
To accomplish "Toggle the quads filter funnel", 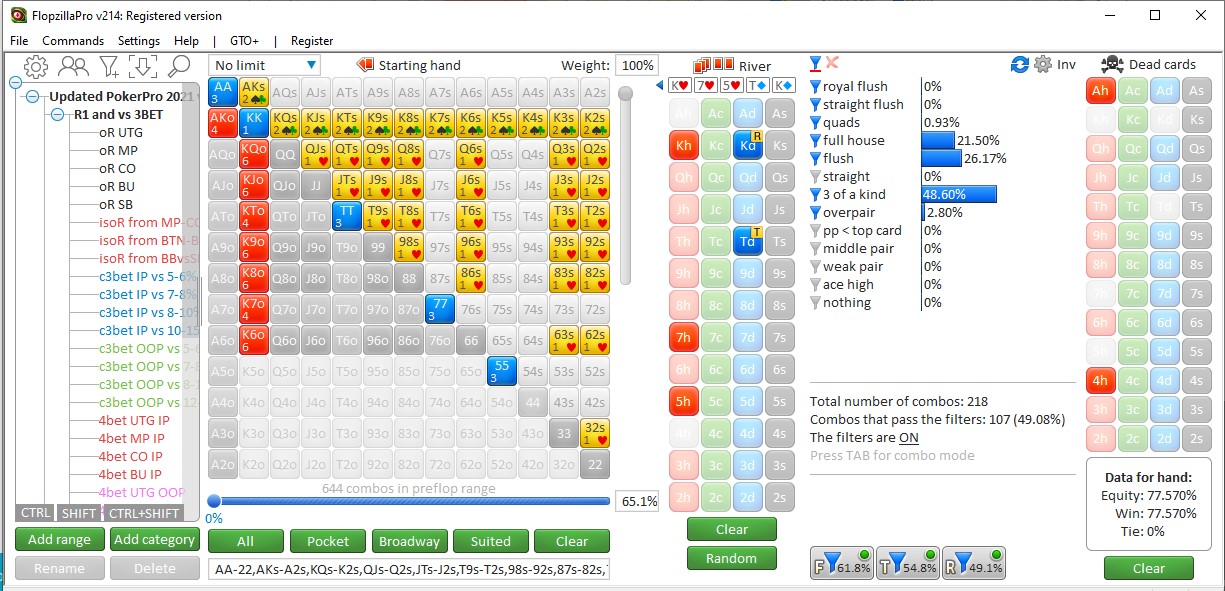I will click(x=815, y=123).
